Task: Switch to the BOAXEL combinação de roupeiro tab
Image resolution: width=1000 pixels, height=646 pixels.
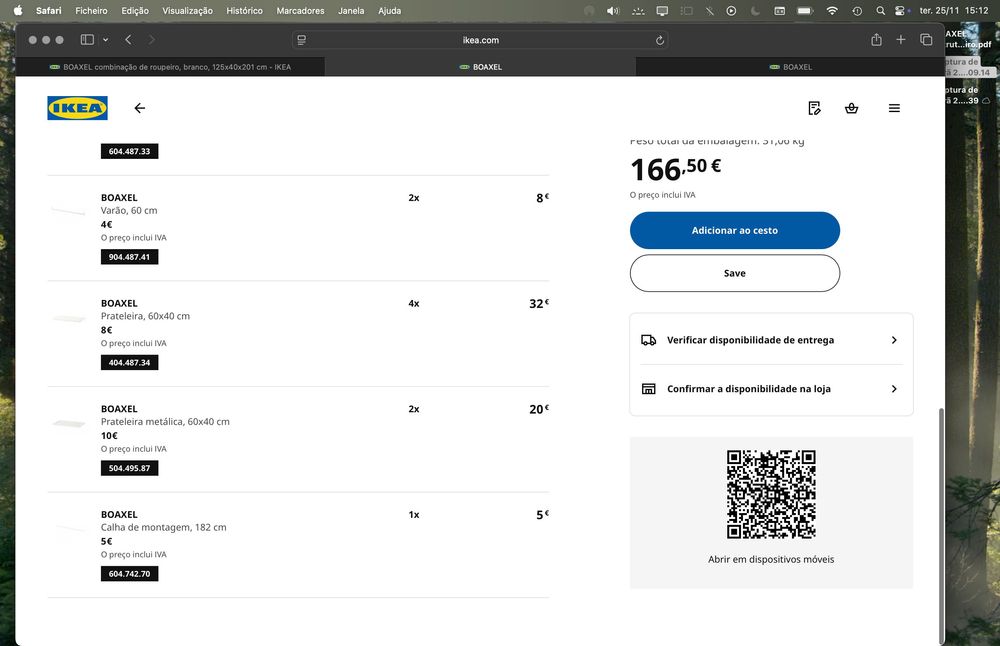Action: (x=170, y=67)
